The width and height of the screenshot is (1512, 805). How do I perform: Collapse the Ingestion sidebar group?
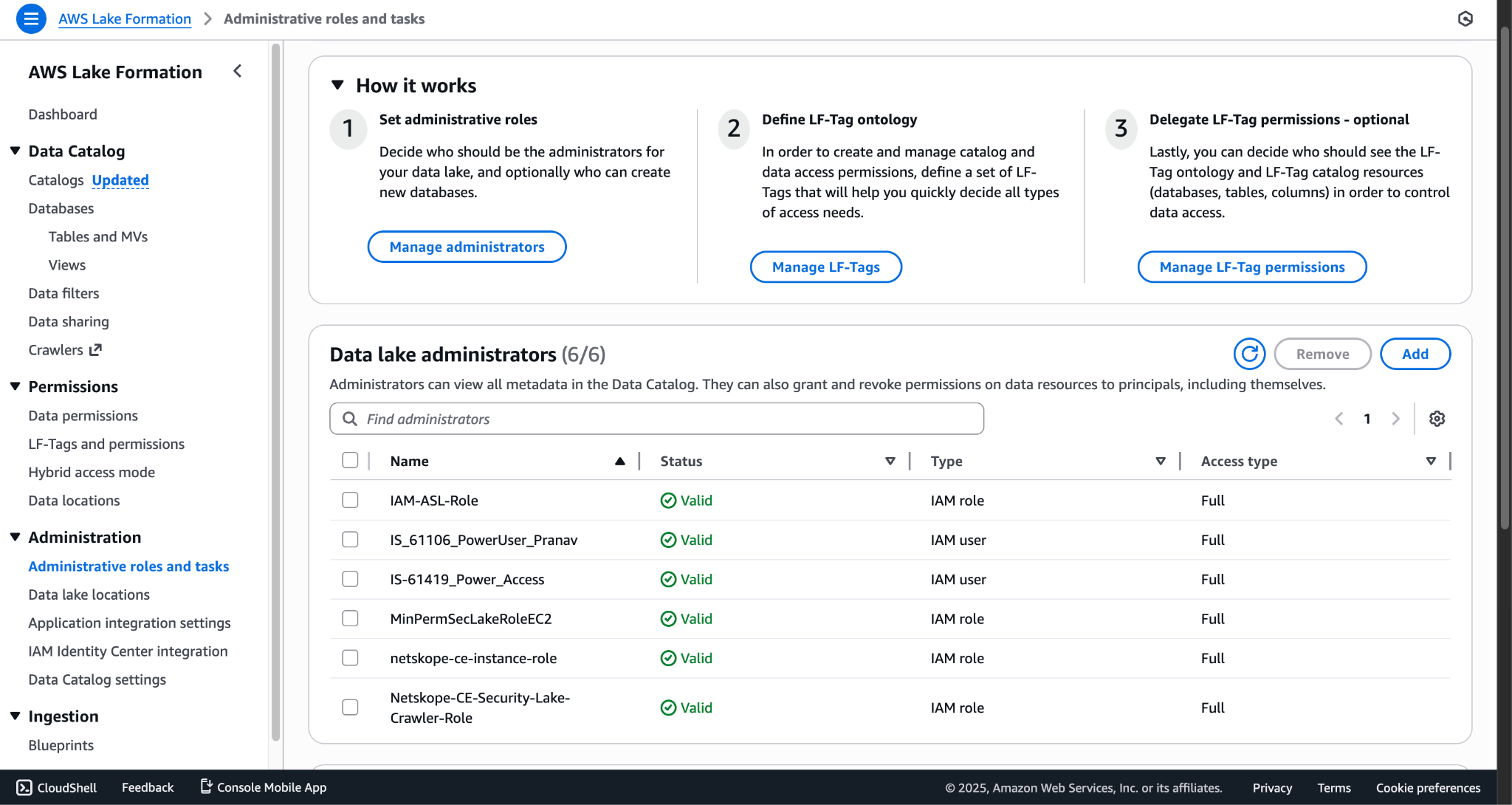click(15, 716)
